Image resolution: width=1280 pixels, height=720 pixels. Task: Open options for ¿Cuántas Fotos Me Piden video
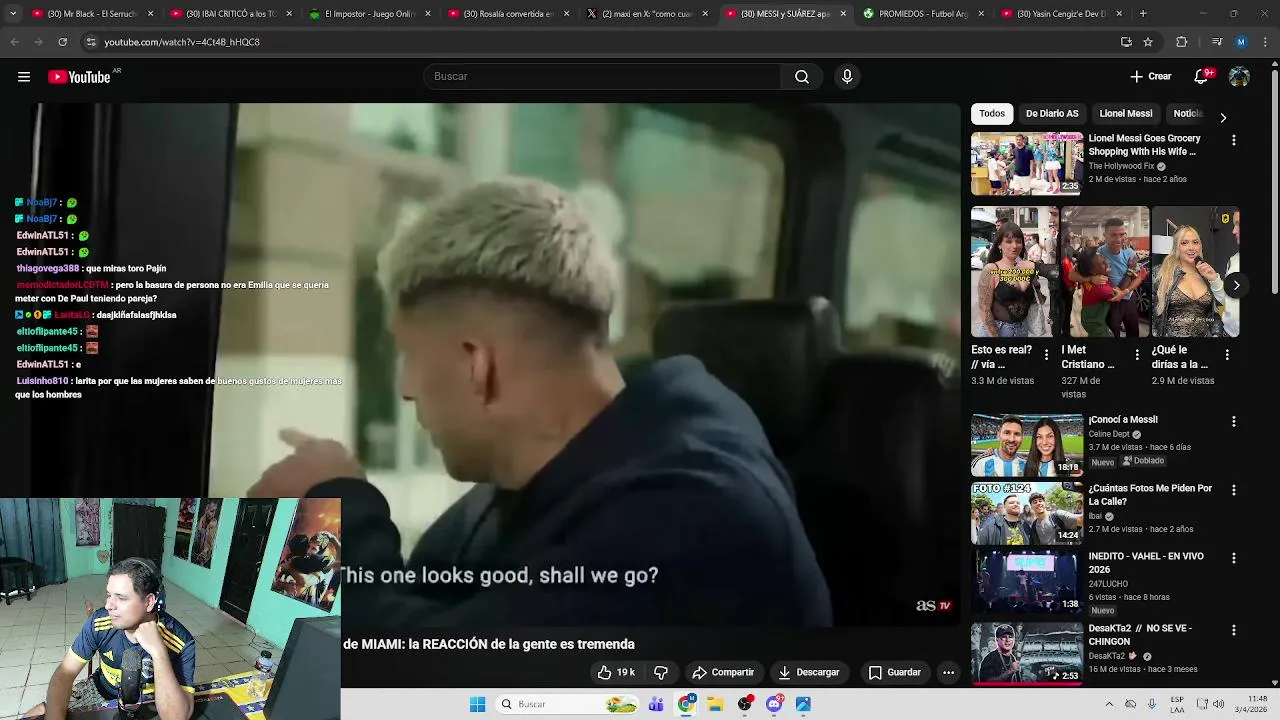click(x=1233, y=491)
